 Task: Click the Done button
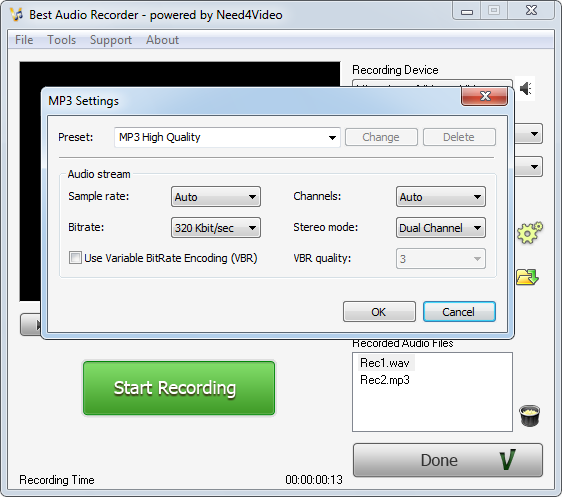tap(448, 460)
